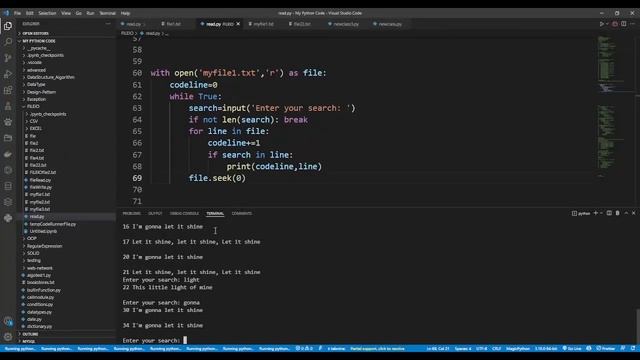
Task: Open the Edit menu
Action: coord(29,13)
